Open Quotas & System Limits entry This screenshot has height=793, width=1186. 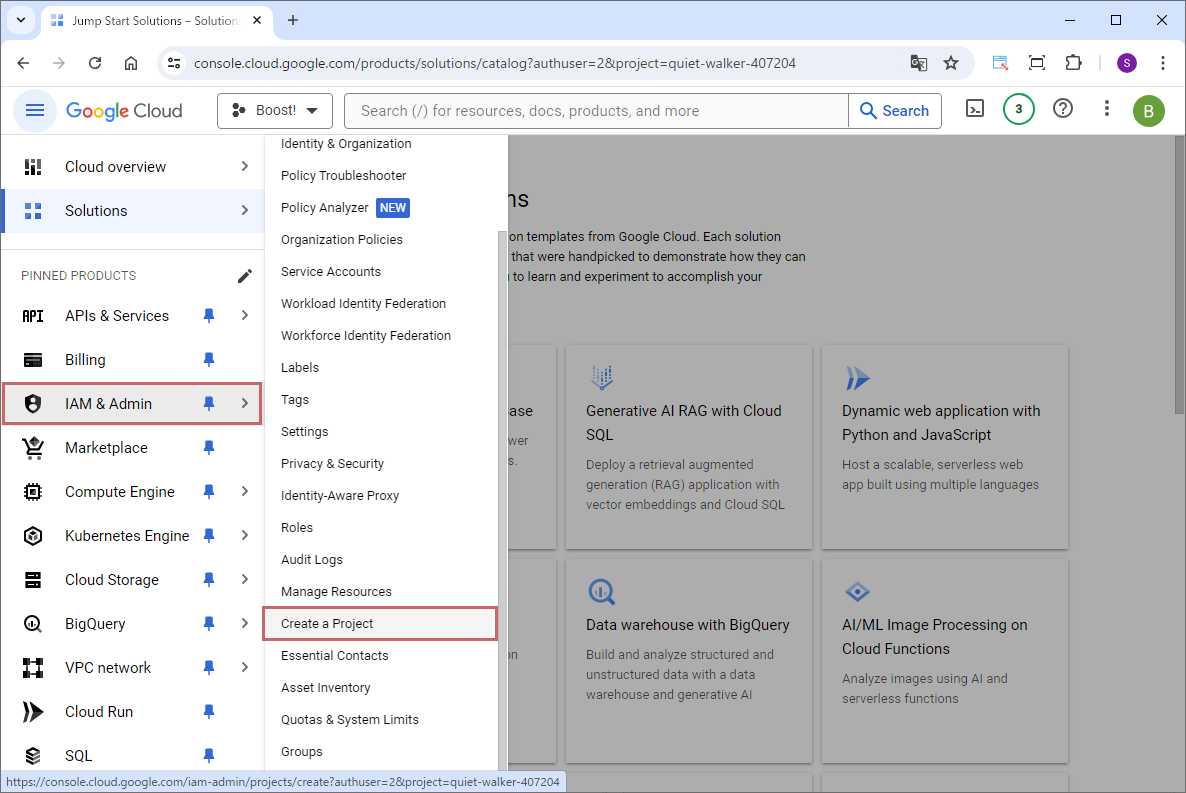pyautogui.click(x=349, y=720)
